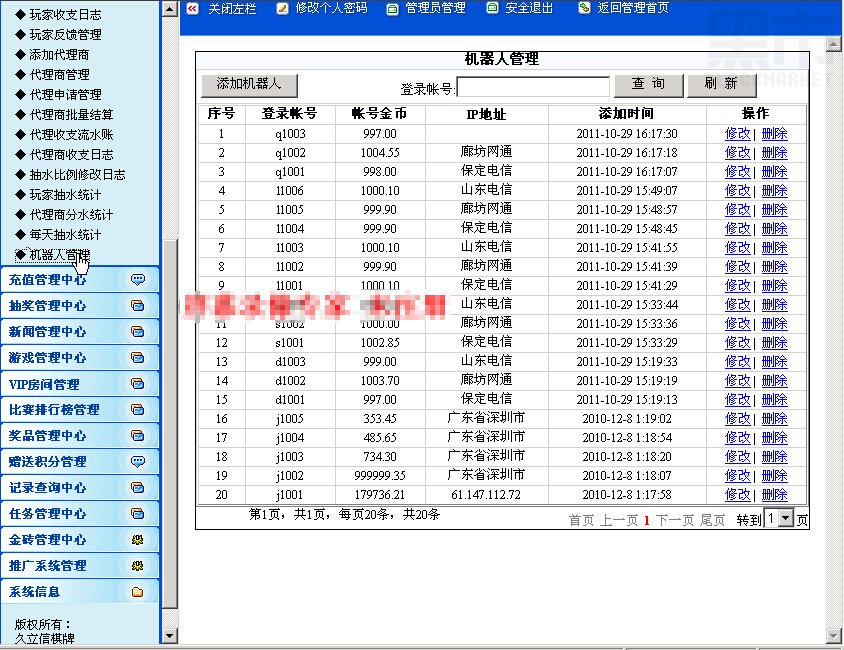Click the 登录帐号 column header
The image size is (844, 650).
coord(290,114)
